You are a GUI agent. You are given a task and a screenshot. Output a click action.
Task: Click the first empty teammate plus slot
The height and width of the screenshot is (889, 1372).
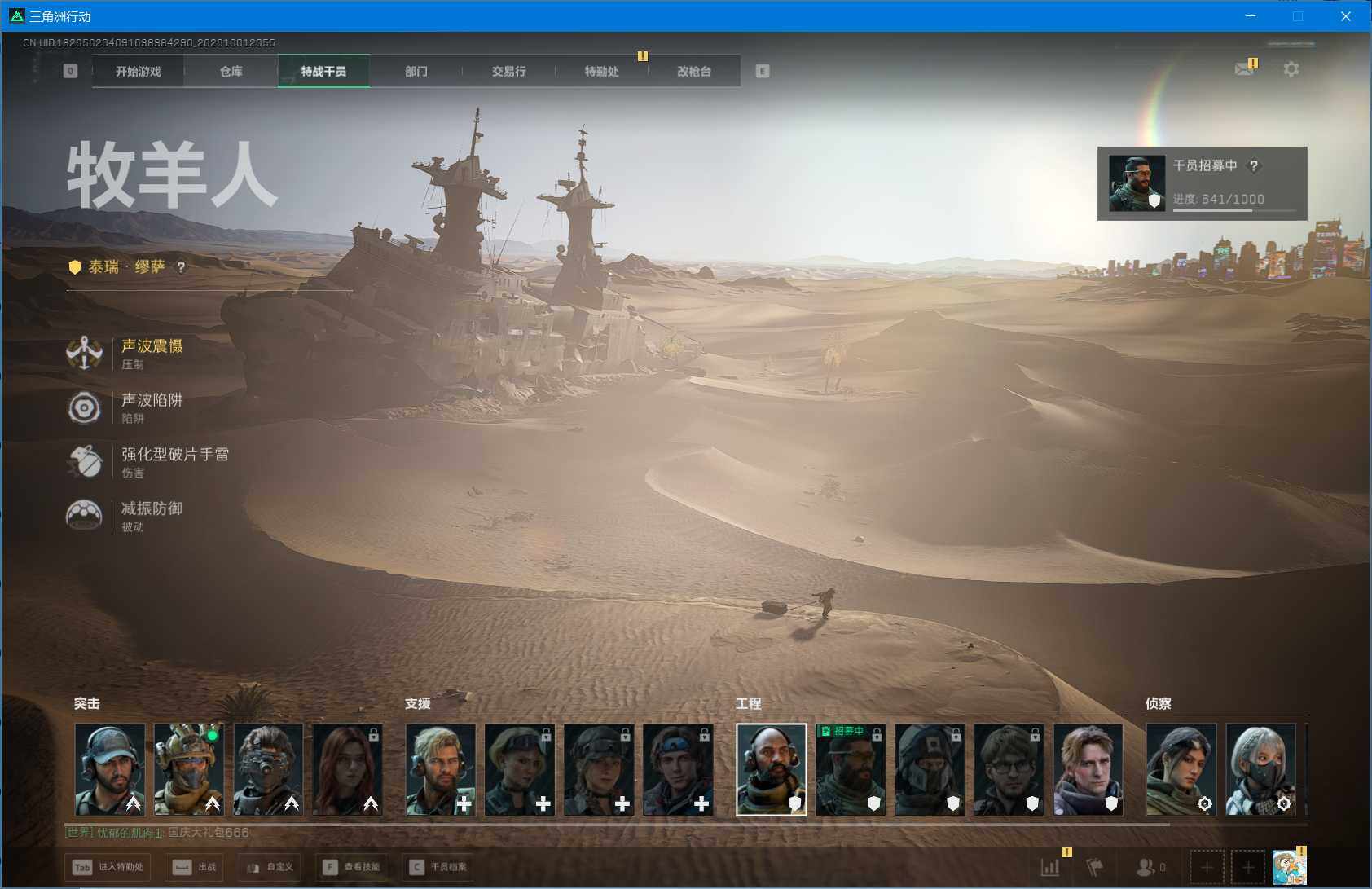click(x=1207, y=867)
